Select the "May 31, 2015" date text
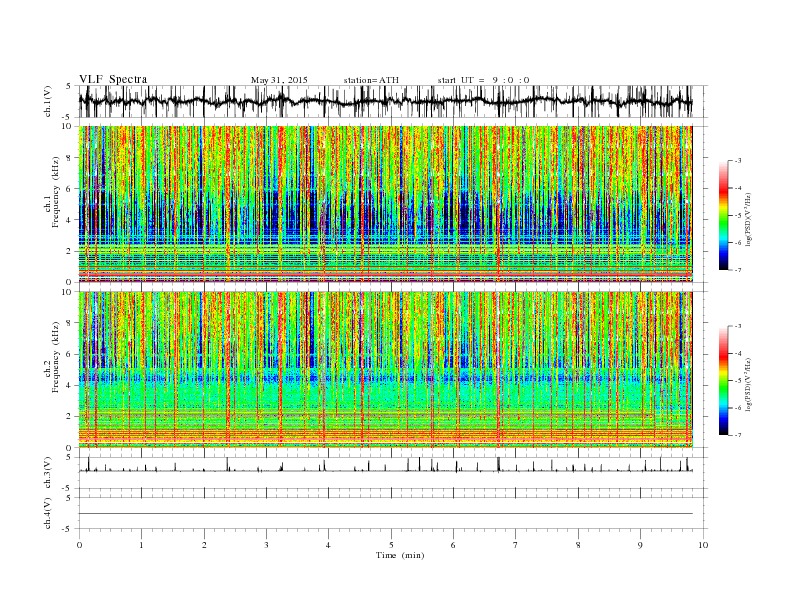This screenshot has height=612, width=792. (279, 80)
